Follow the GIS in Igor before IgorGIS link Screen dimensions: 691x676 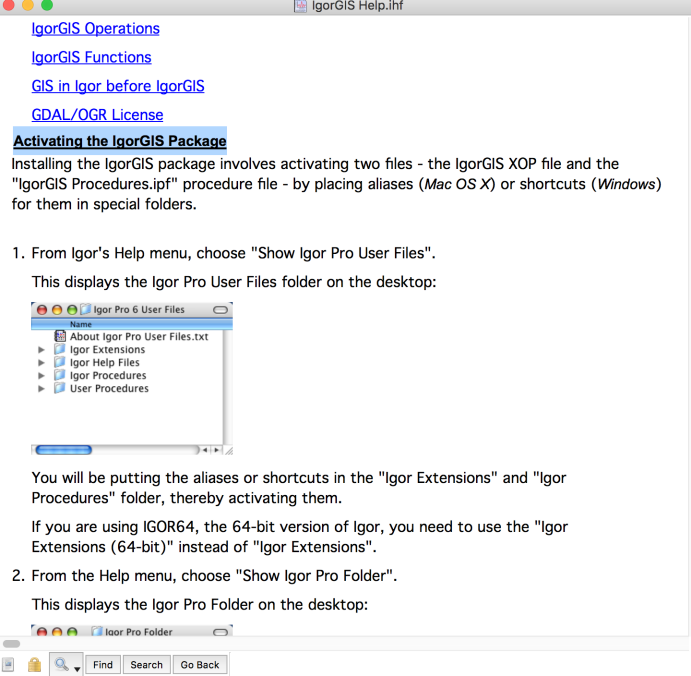tap(118, 86)
